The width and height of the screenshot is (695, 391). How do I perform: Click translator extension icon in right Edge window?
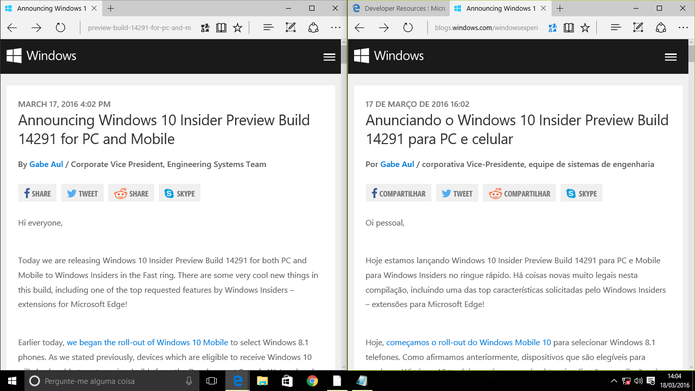[x=552, y=28]
